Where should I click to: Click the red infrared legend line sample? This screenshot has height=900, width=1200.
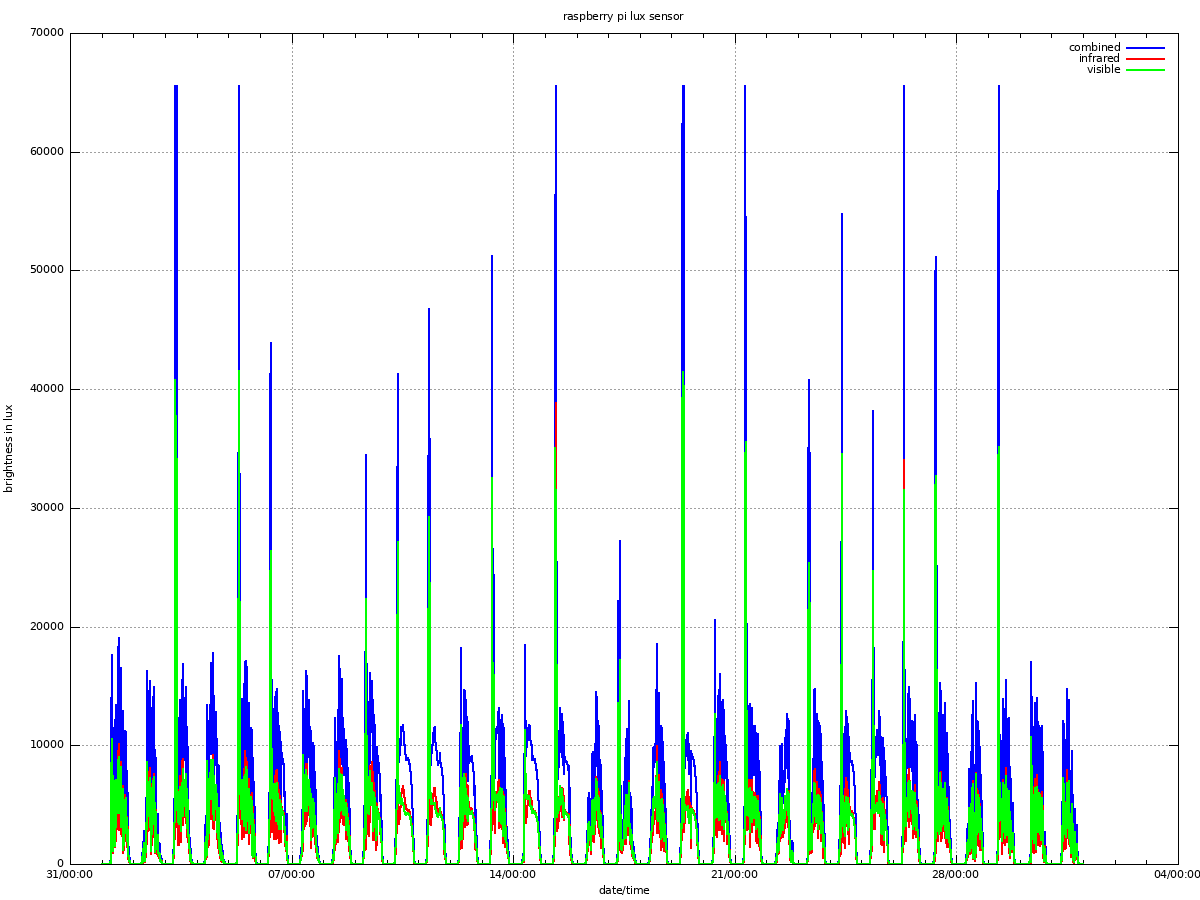pos(1146,58)
